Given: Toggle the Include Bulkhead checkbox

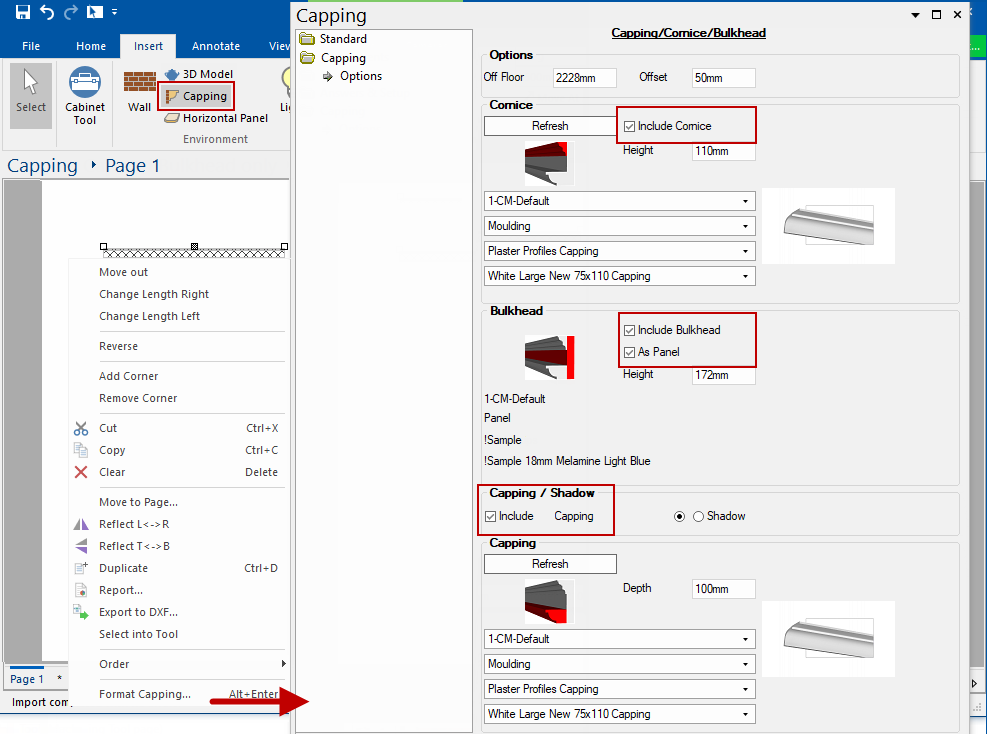Looking at the screenshot, I should (x=629, y=330).
